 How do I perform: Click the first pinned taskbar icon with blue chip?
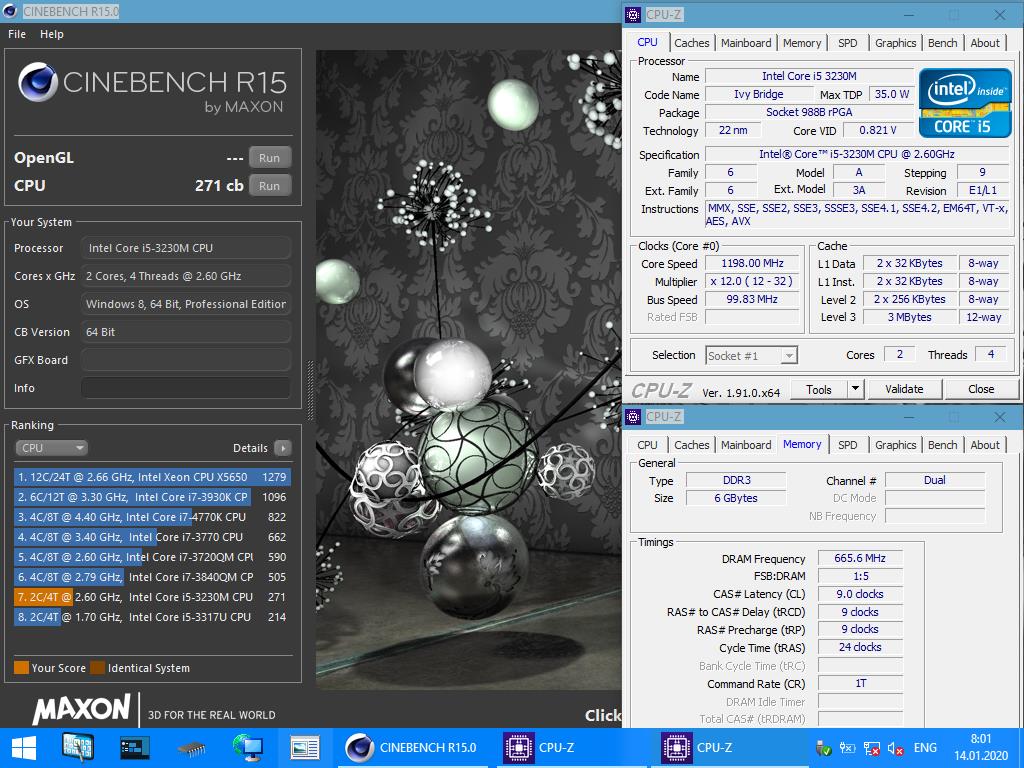(78, 748)
